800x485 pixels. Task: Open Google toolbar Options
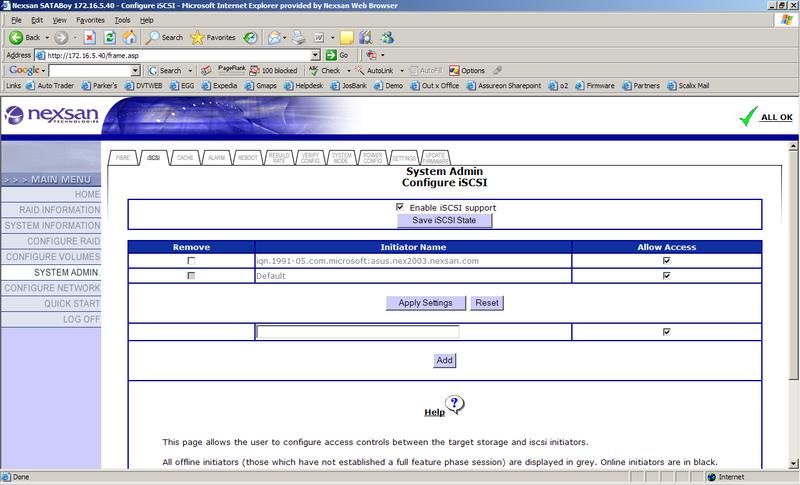[467, 70]
